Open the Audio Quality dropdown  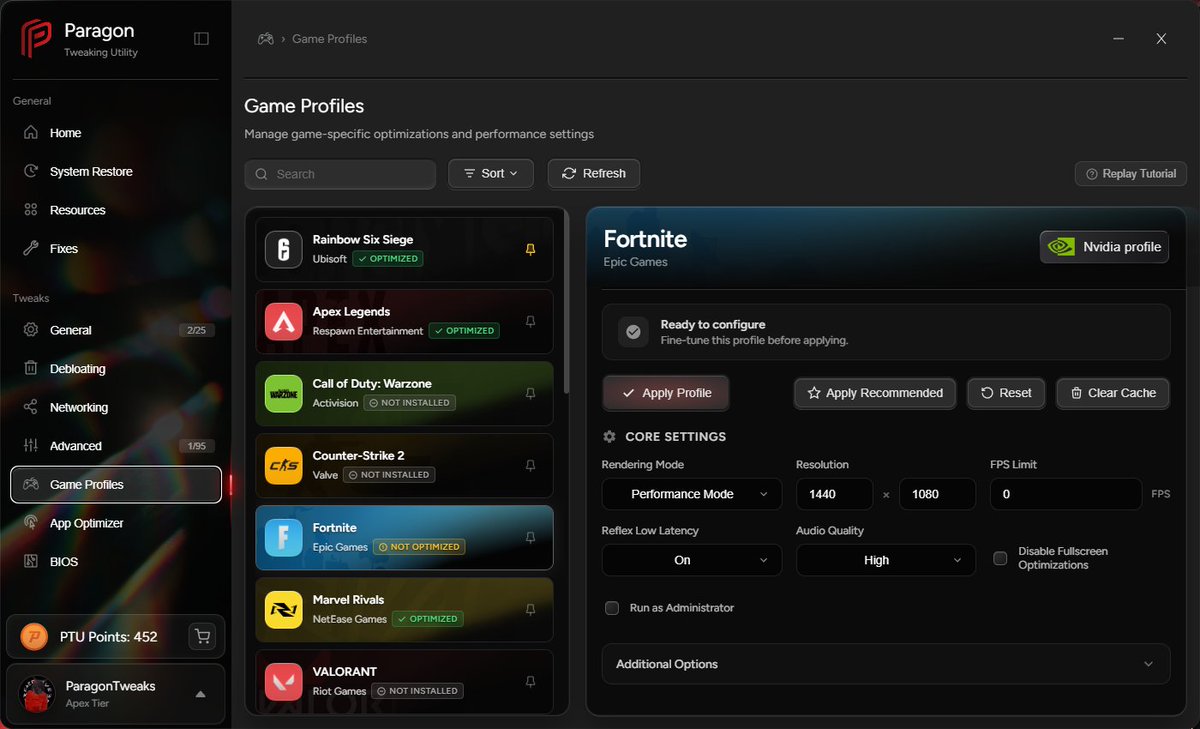[x=886, y=560]
